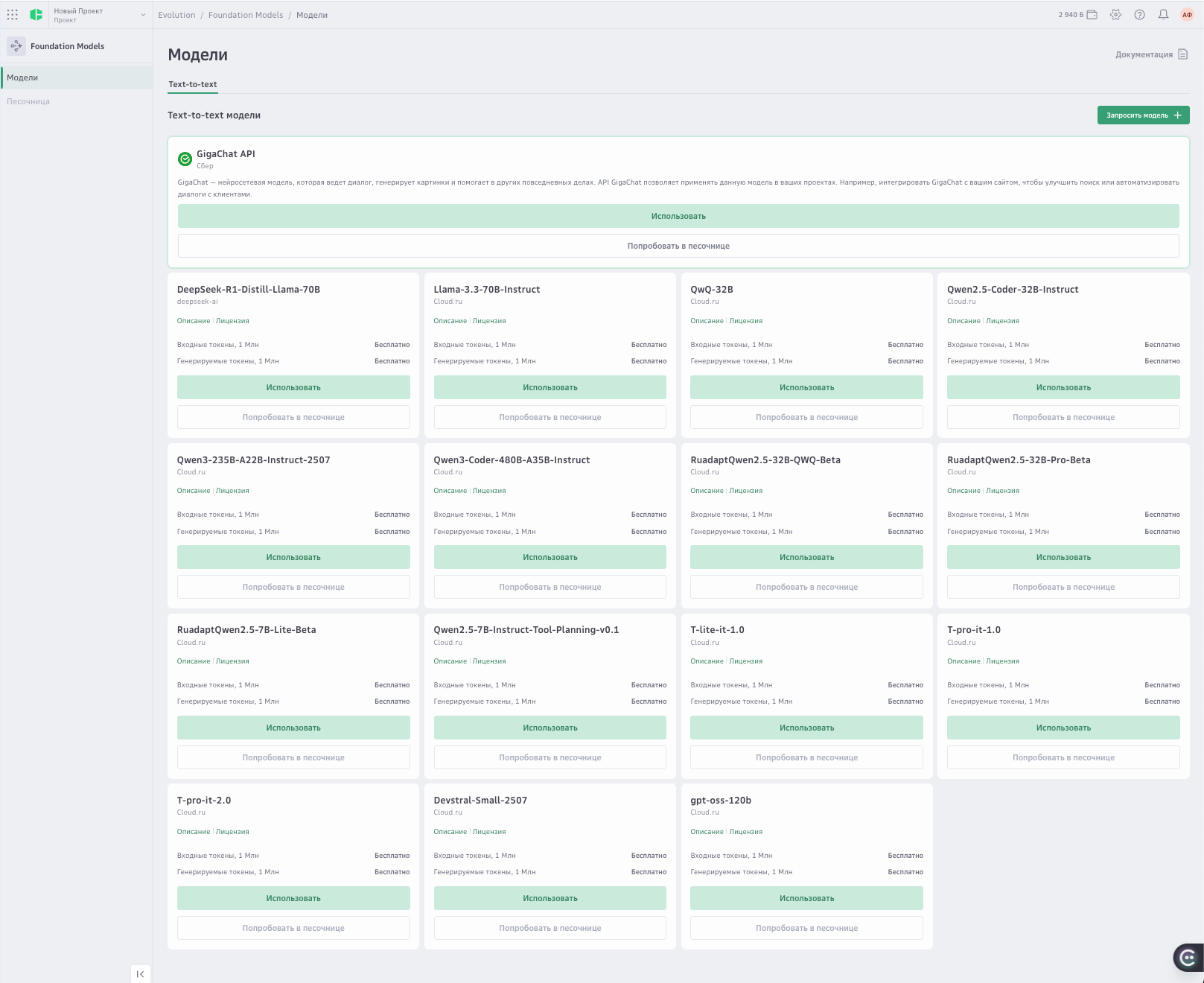Open the notifications bell
The width and height of the screenshot is (1204, 983).
[1163, 15]
